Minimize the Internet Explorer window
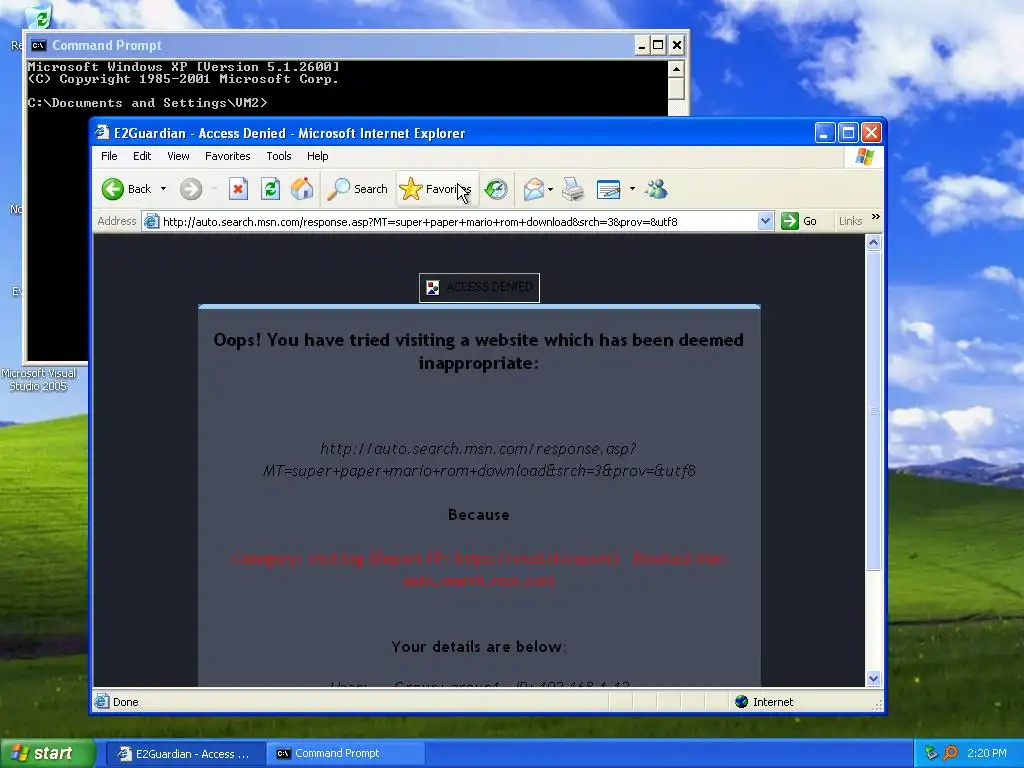Image resolution: width=1024 pixels, height=768 pixels. point(825,133)
